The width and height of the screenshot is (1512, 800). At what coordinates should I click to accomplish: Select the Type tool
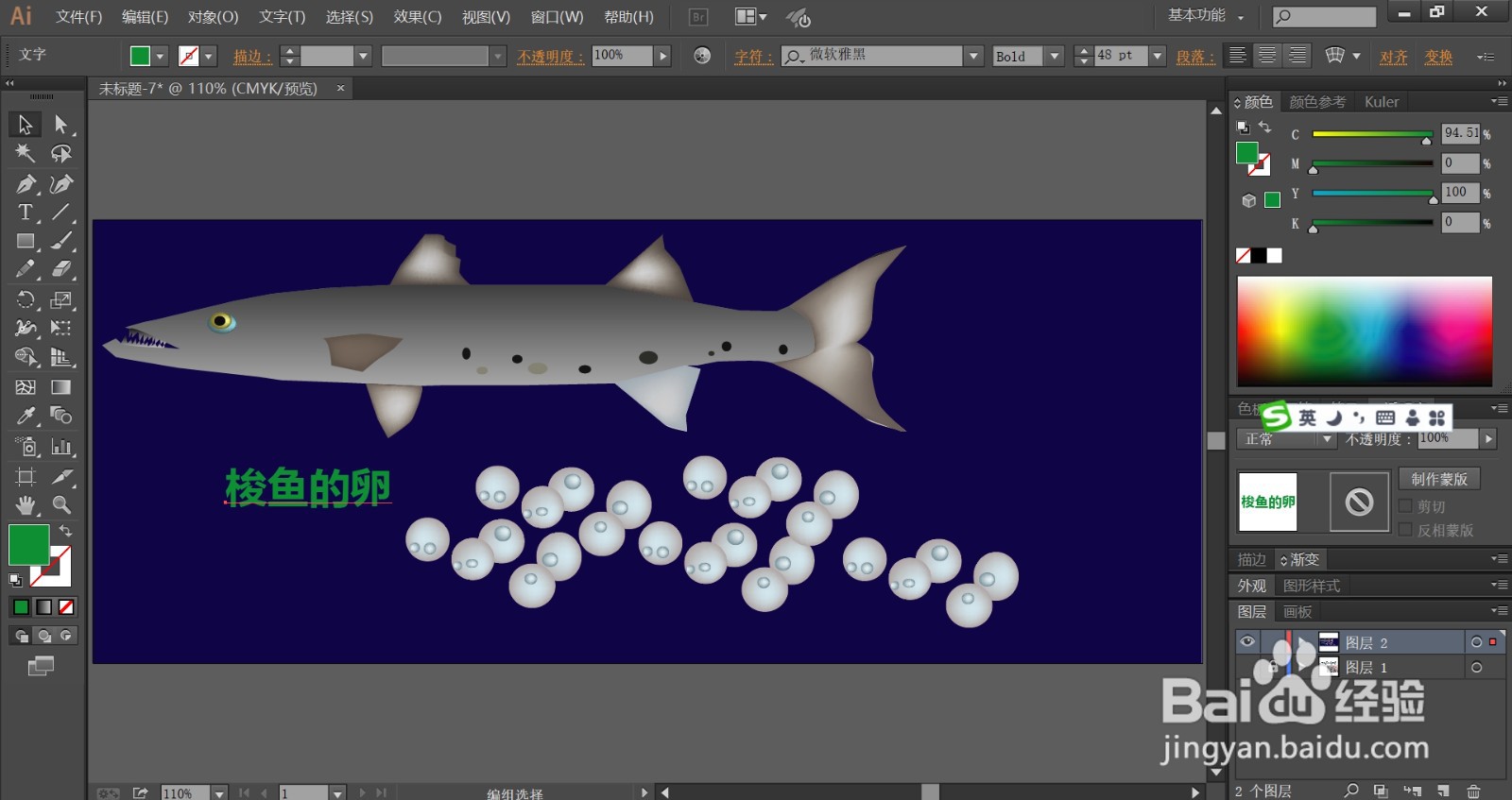(x=26, y=212)
